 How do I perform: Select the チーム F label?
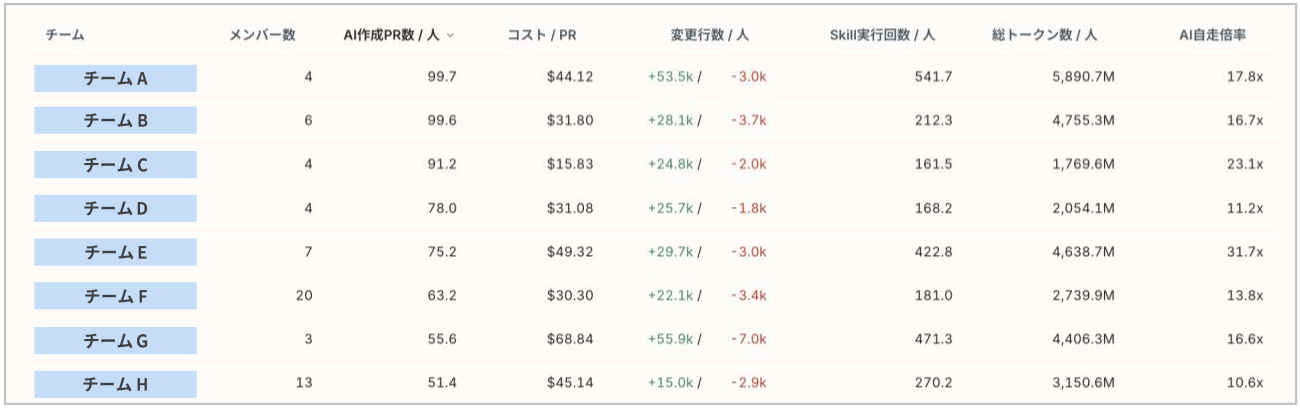point(115,296)
